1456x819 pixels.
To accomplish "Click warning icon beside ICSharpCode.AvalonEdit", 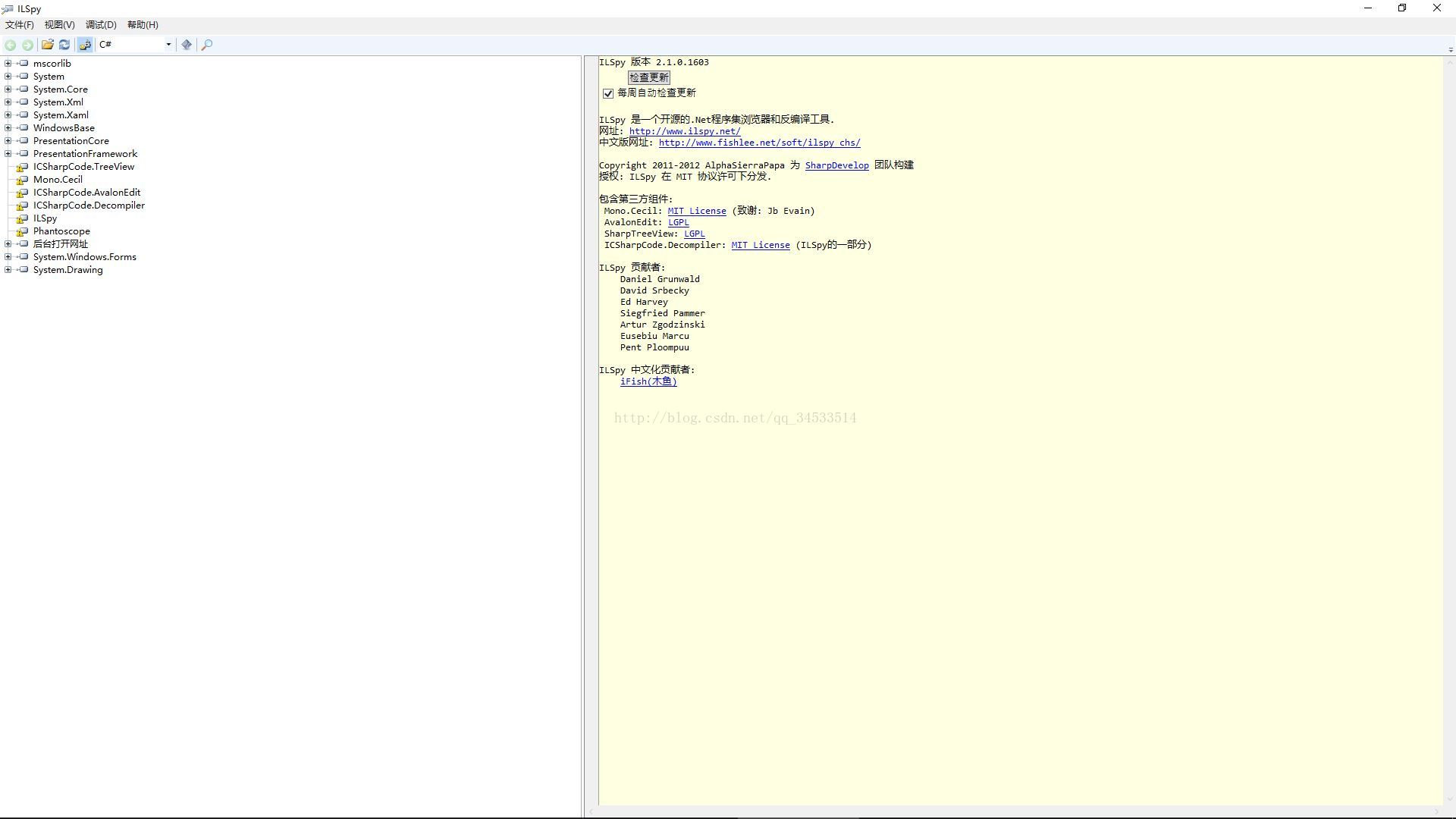I will (23, 193).
